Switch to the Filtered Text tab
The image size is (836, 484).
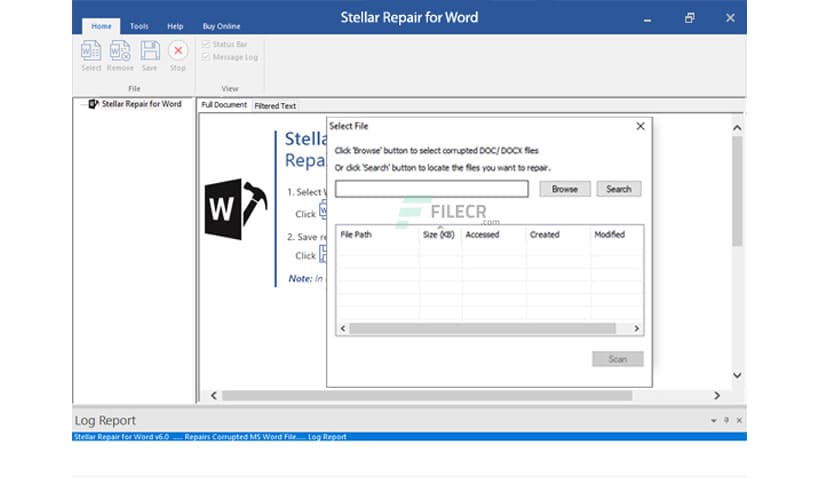pyautogui.click(x=275, y=106)
